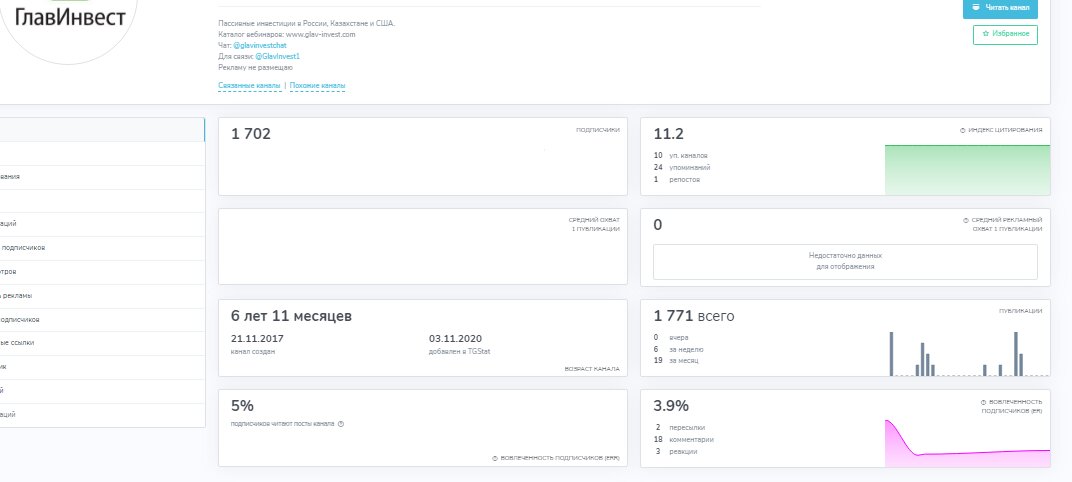Select sidebar item ending in ссылки
The height and width of the screenshot is (482, 1072).
pos(102,343)
